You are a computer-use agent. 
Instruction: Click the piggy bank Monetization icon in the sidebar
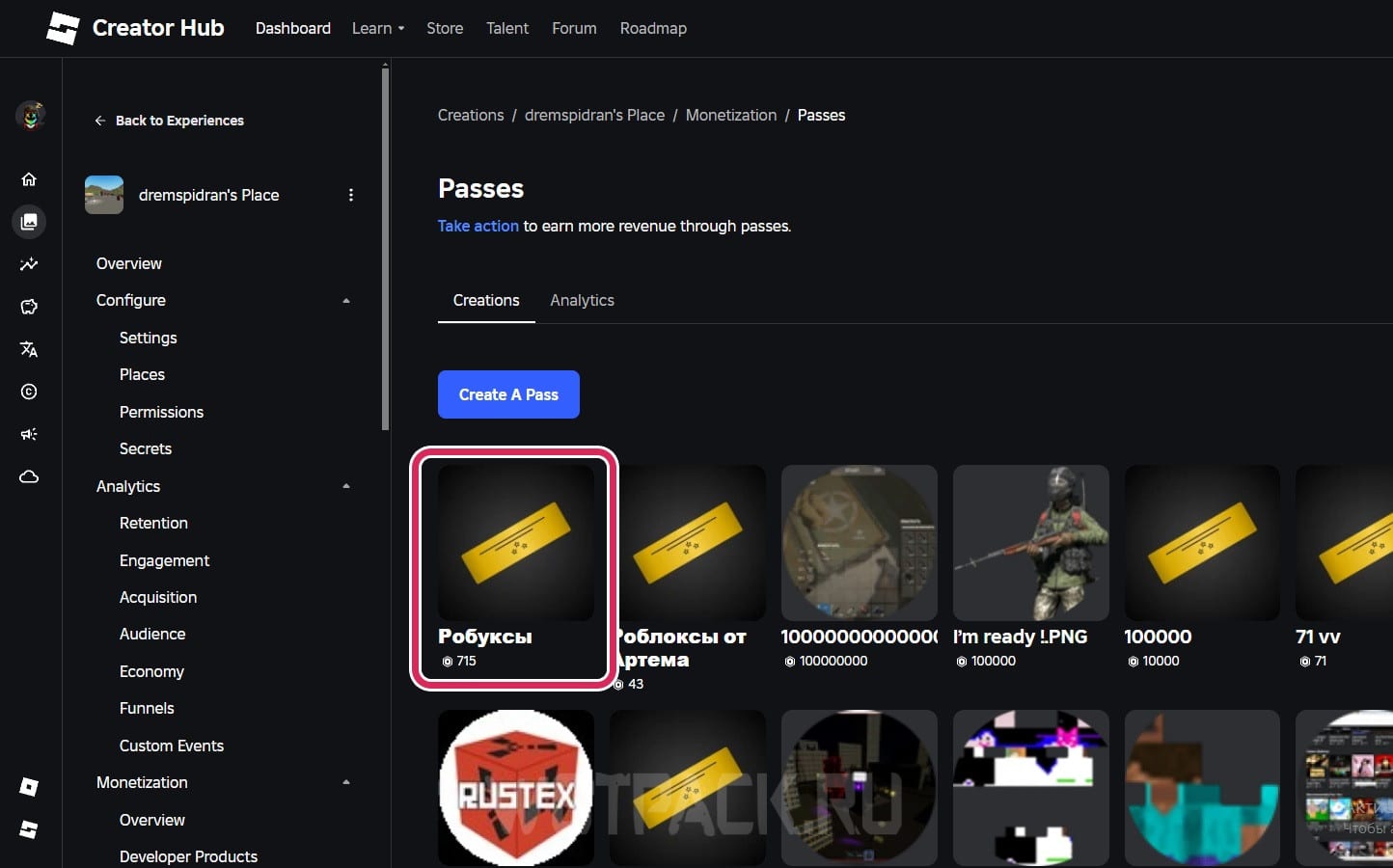pos(29,307)
